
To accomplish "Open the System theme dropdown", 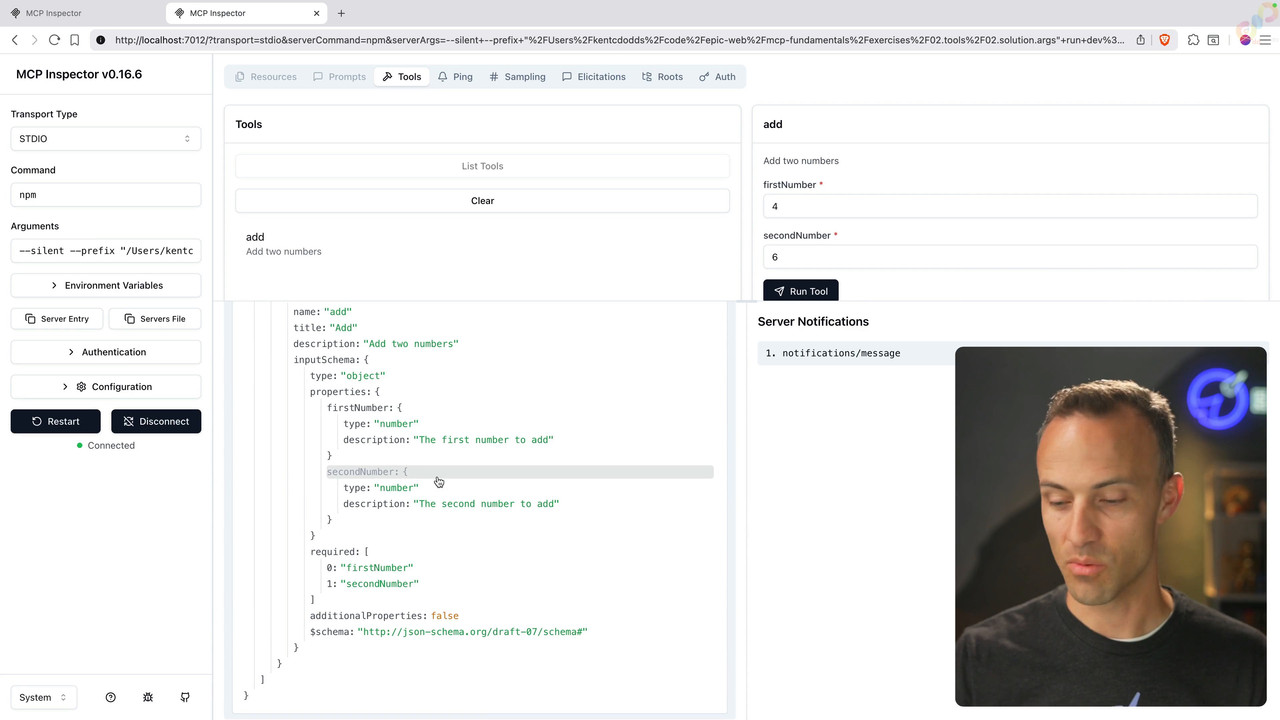I will point(43,697).
